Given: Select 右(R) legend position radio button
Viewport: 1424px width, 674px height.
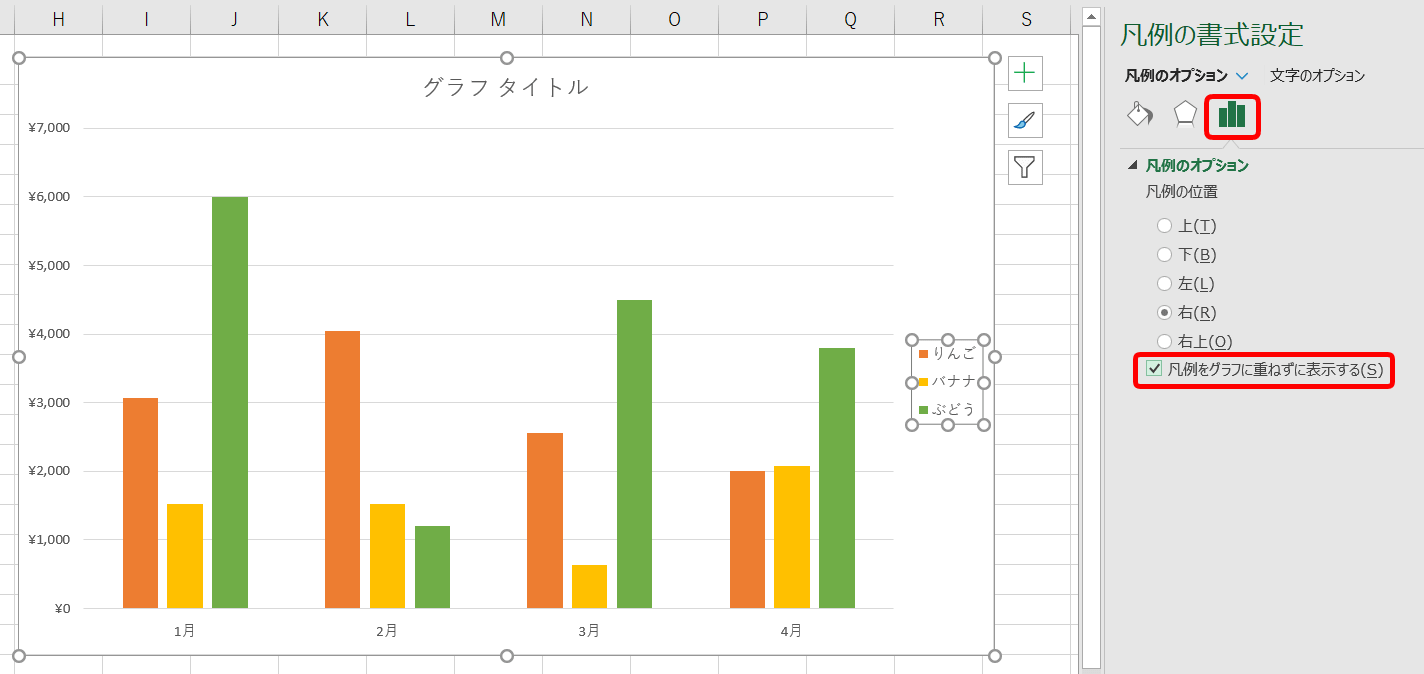Looking at the screenshot, I should pyautogui.click(x=1164, y=313).
